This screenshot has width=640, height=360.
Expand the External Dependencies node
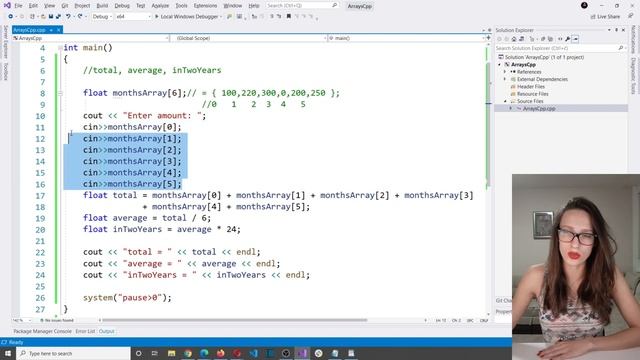pyautogui.click(x=505, y=79)
